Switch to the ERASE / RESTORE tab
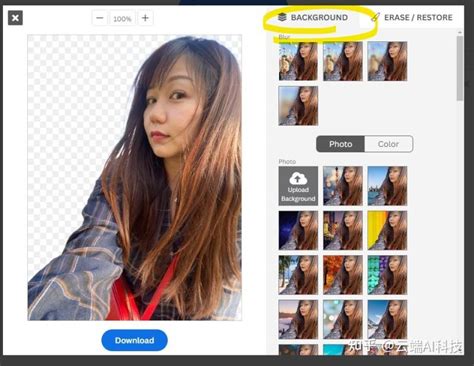 tap(412, 17)
